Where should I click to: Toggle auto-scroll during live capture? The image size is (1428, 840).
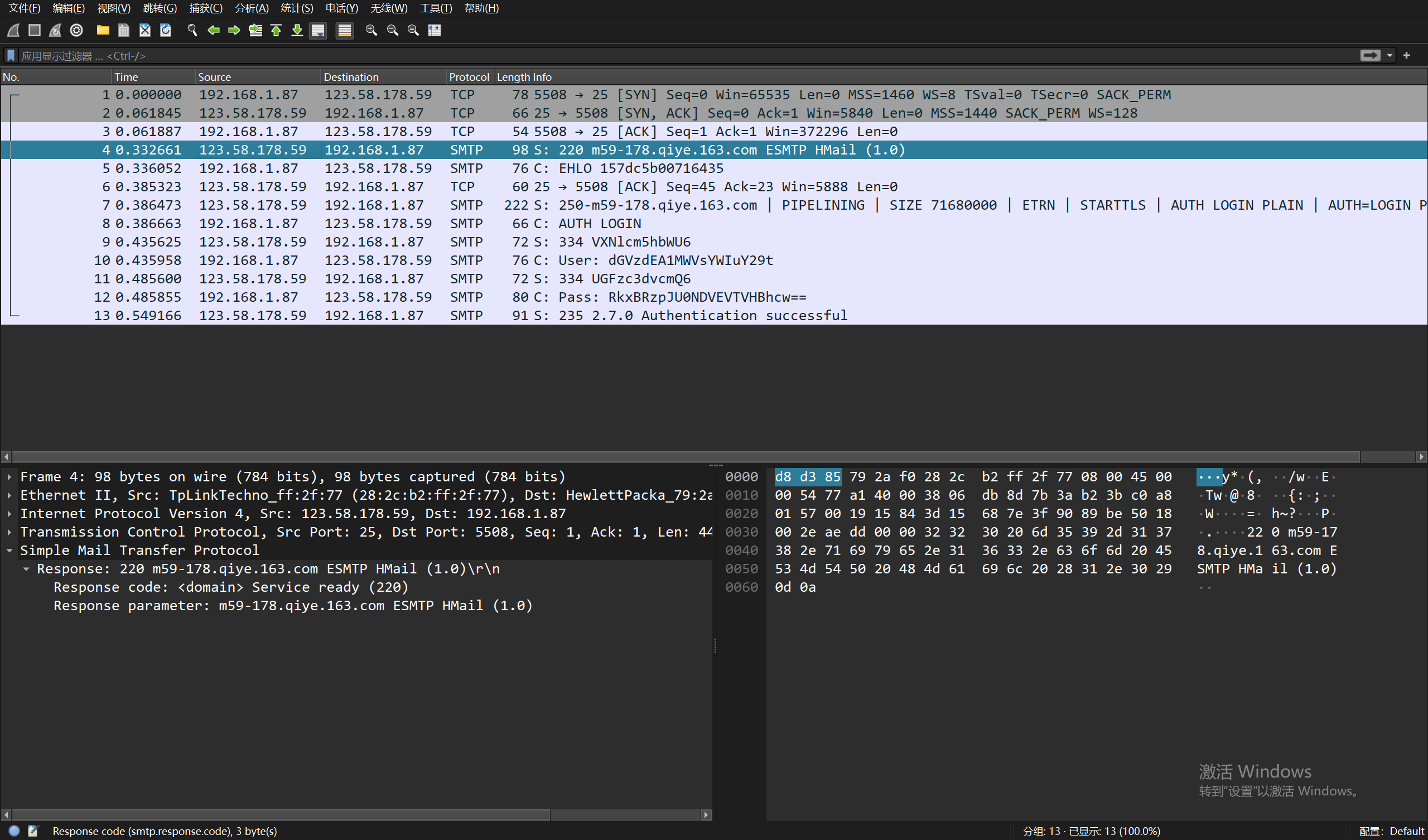pos(318,30)
